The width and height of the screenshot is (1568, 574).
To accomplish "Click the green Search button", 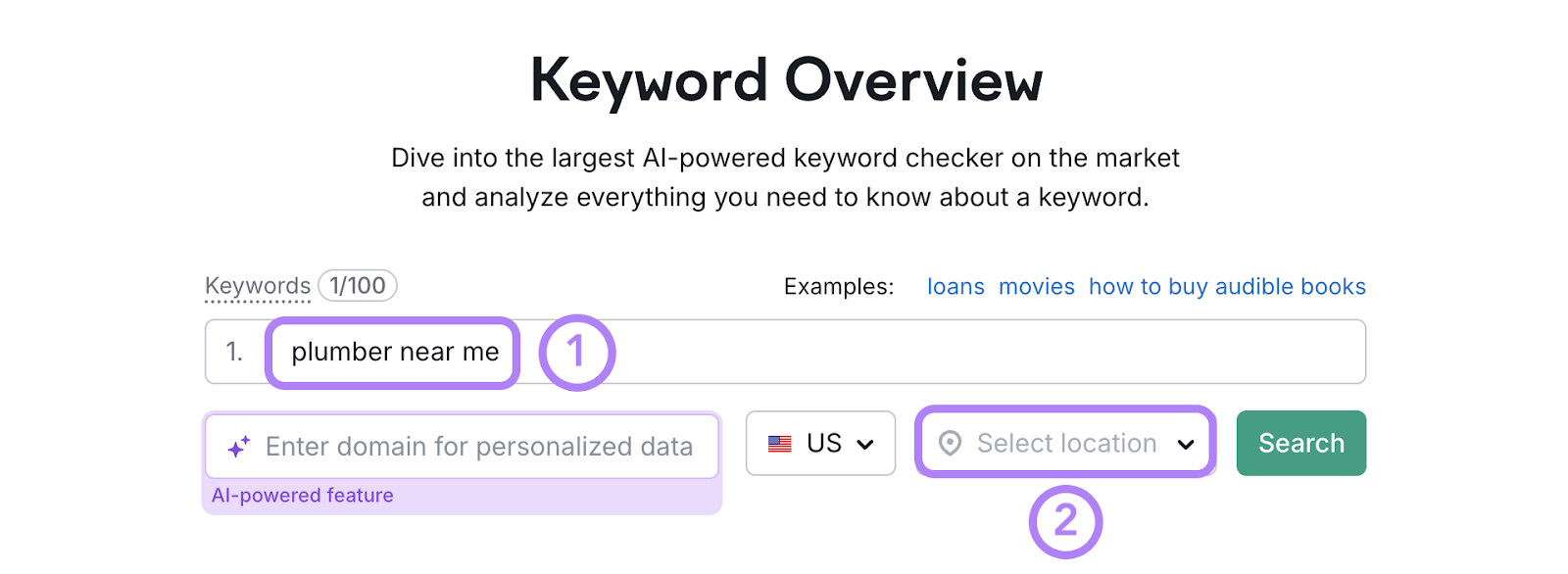I will pos(1300,443).
